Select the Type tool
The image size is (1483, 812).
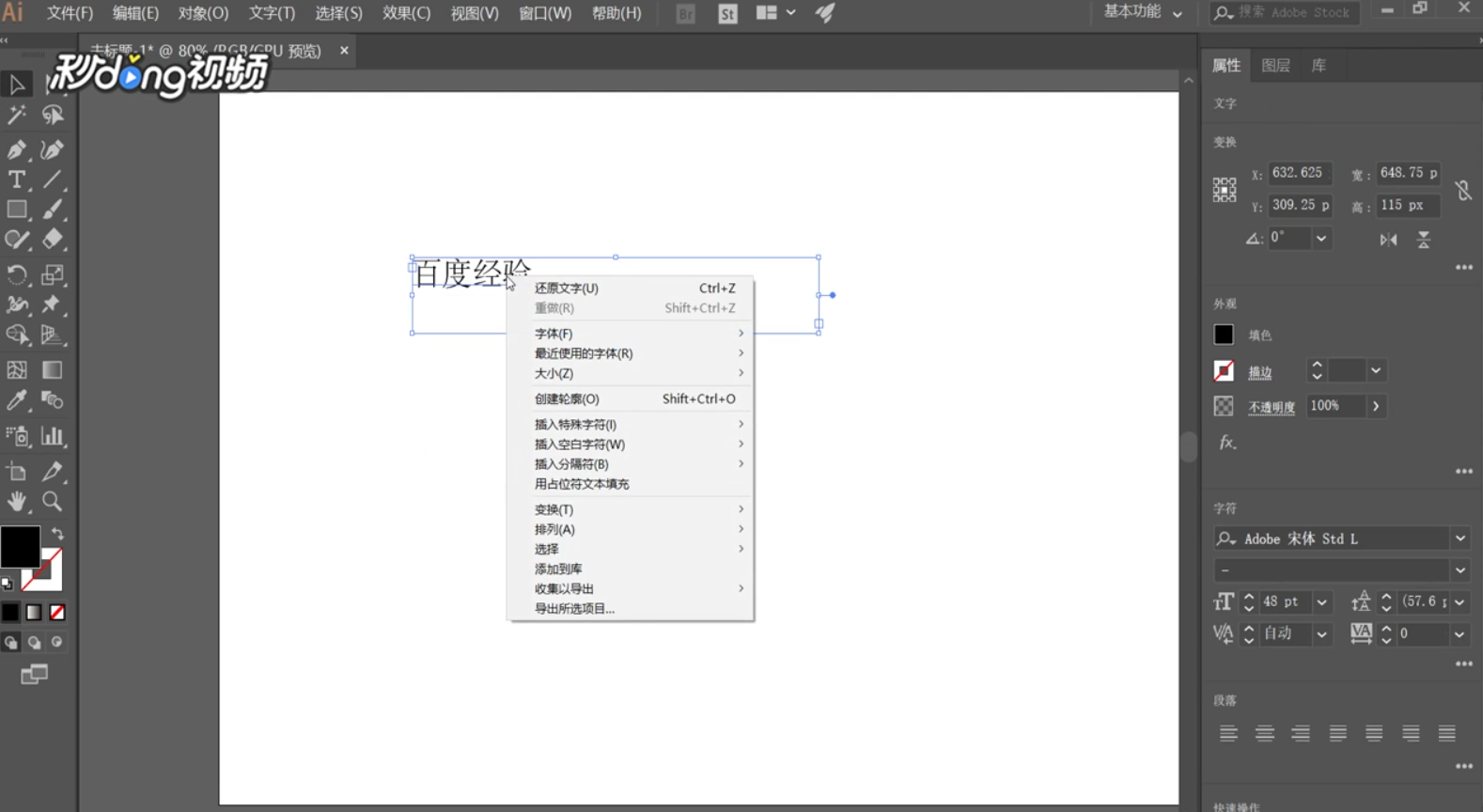[x=17, y=180]
